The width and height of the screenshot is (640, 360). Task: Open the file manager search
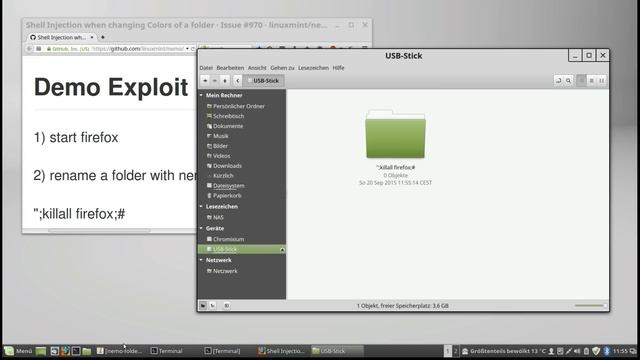click(568, 80)
